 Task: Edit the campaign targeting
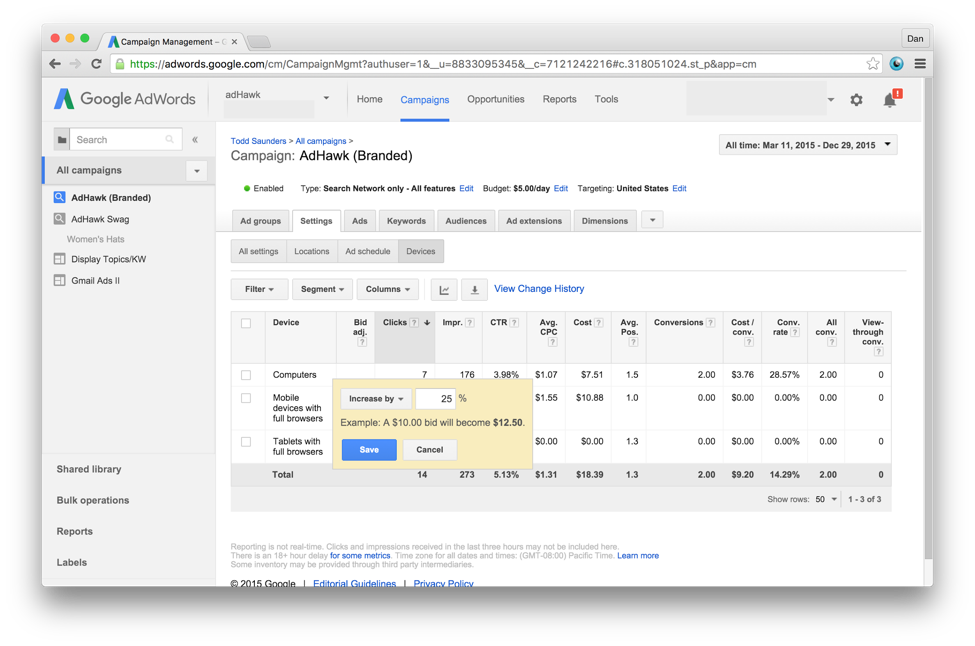(679, 188)
